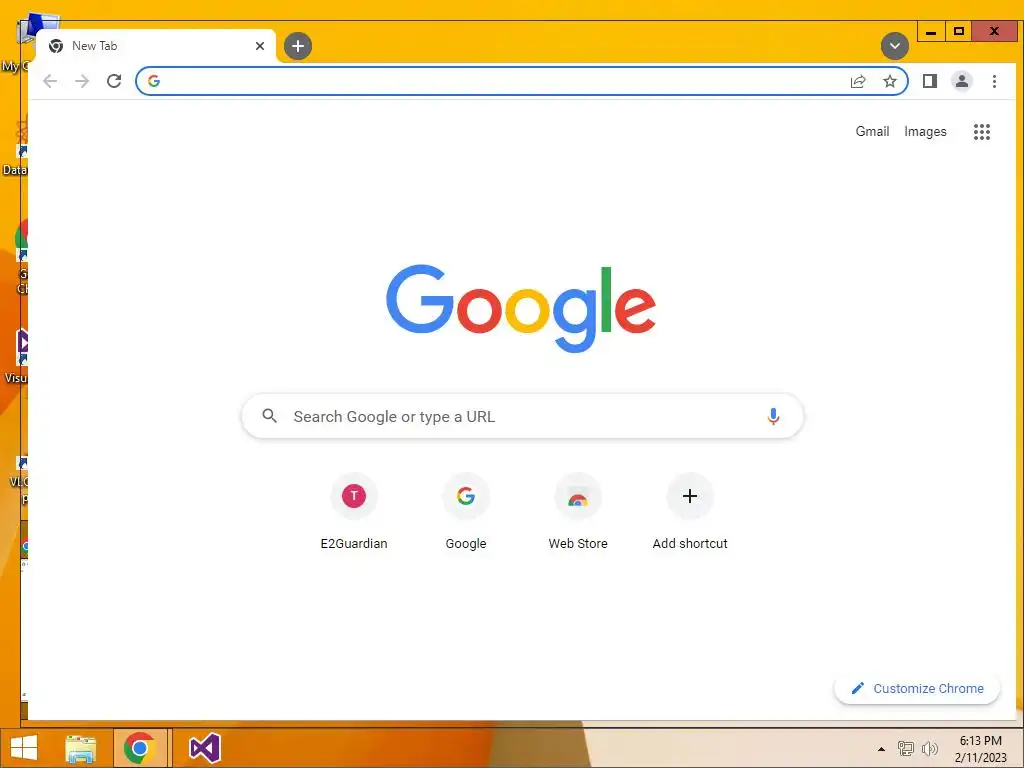The image size is (1024, 768).
Task: Click the Add shortcut plus tile
Action: (x=690, y=513)
